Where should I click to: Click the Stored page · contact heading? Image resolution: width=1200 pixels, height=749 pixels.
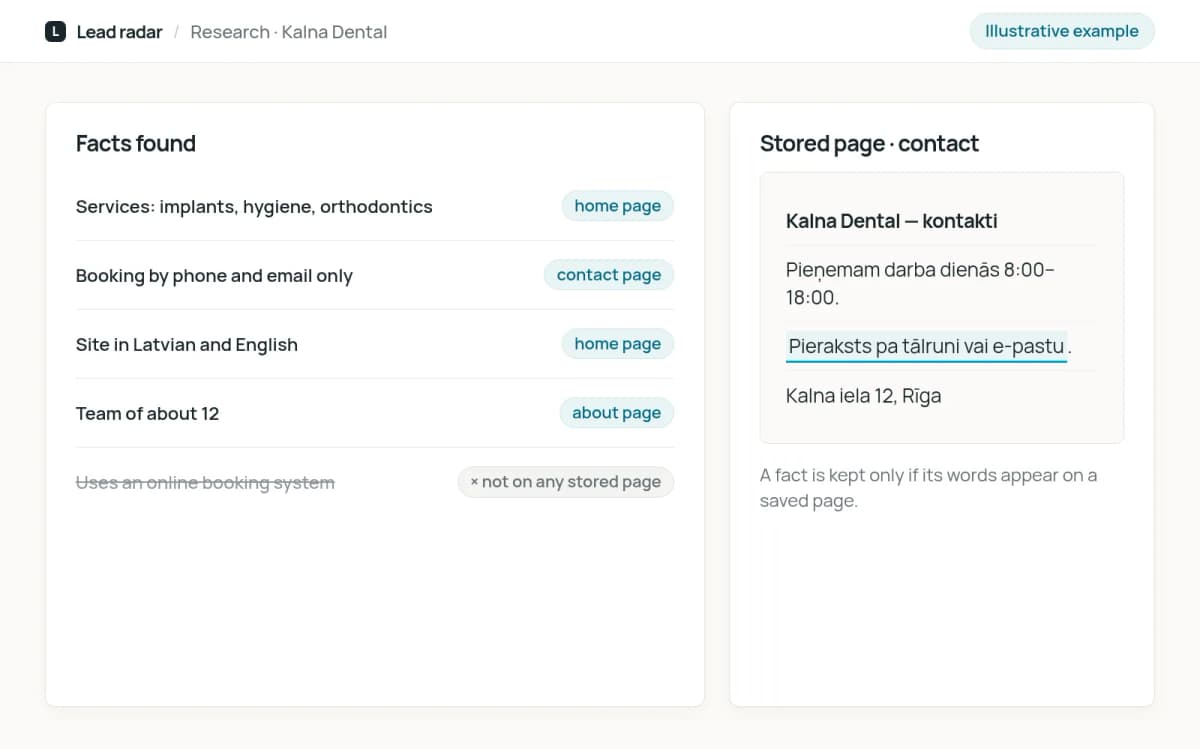click(869, 143)
